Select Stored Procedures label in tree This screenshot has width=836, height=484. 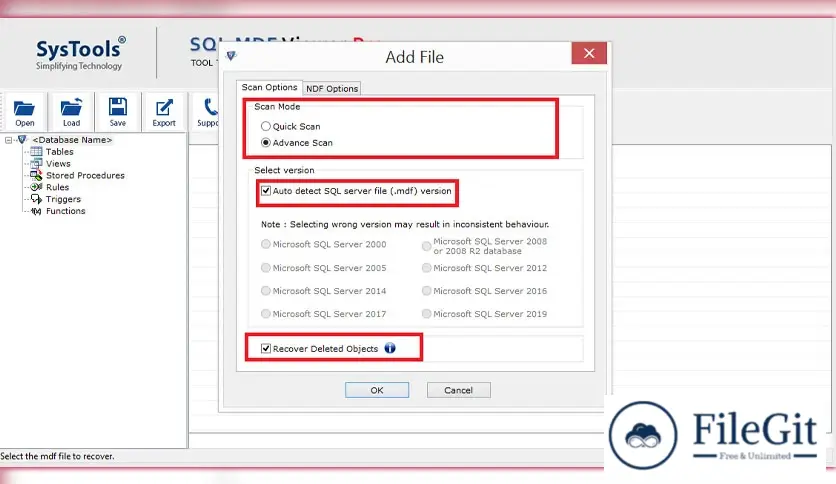(85, 175)
